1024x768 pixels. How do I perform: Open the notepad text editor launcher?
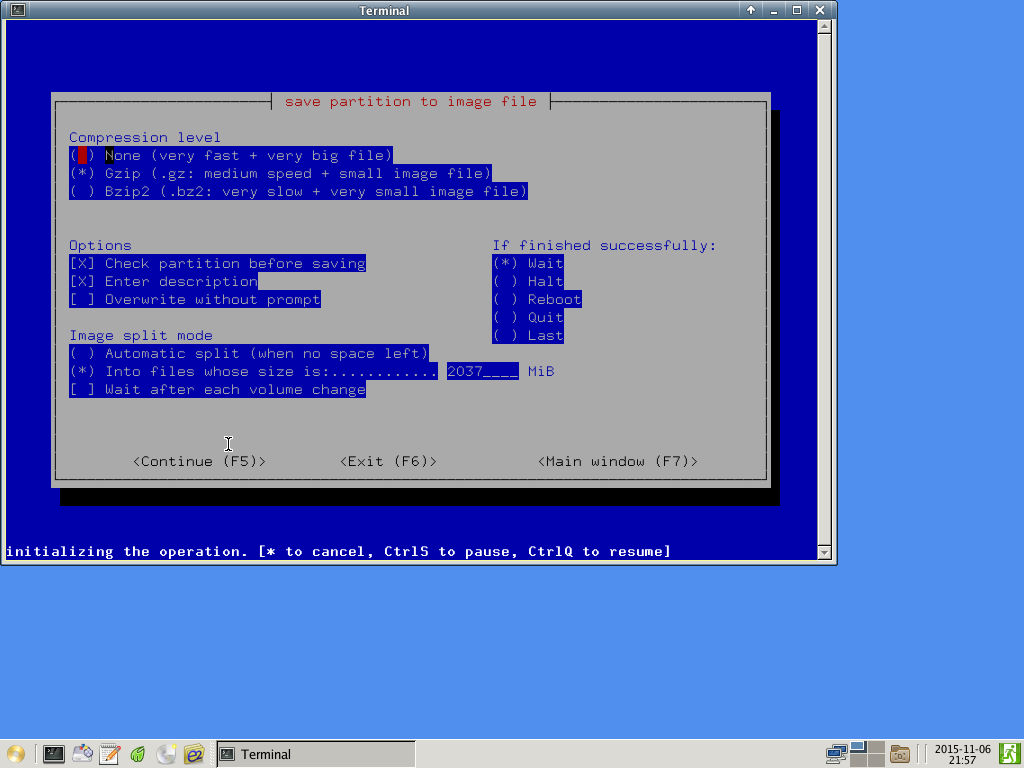(110, 754)
